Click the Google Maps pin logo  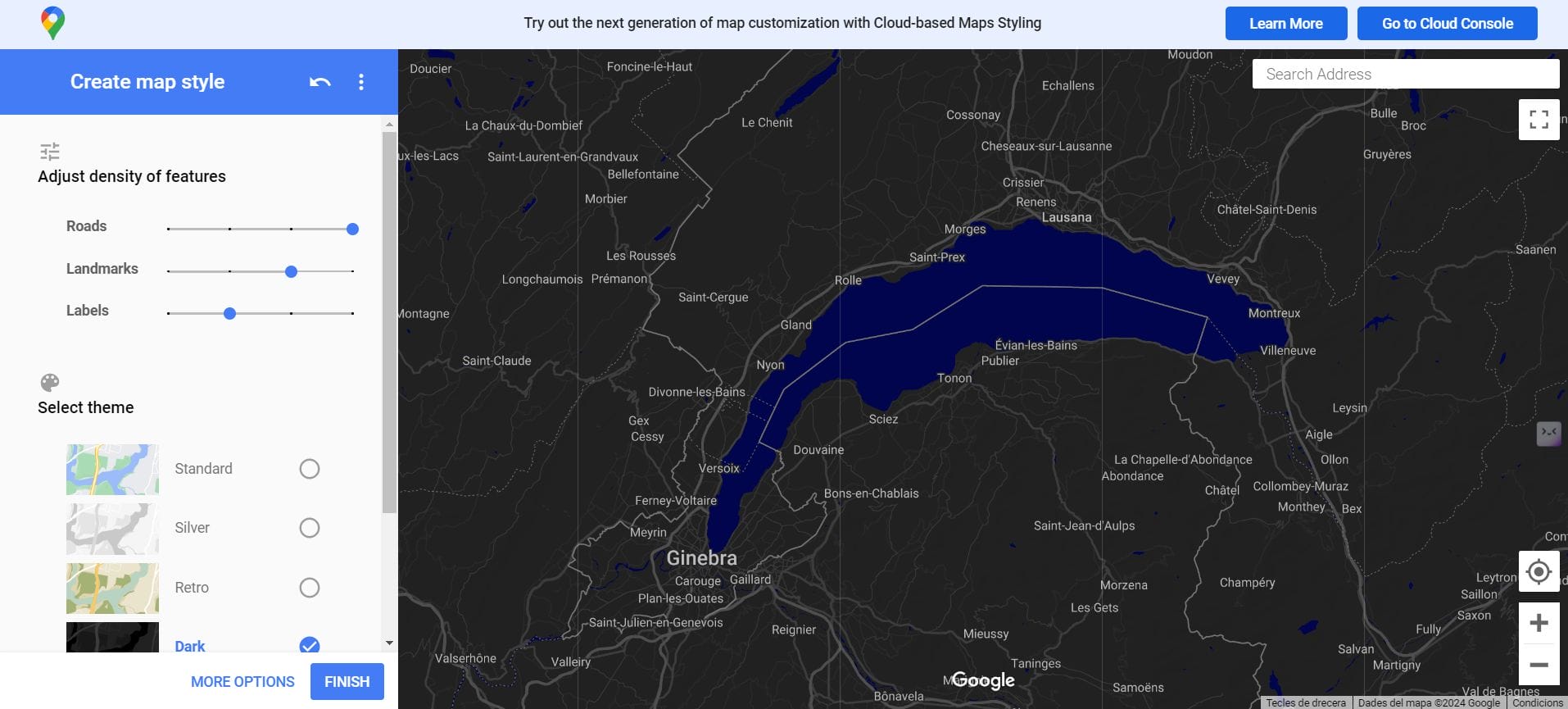(x=53, y=23)
